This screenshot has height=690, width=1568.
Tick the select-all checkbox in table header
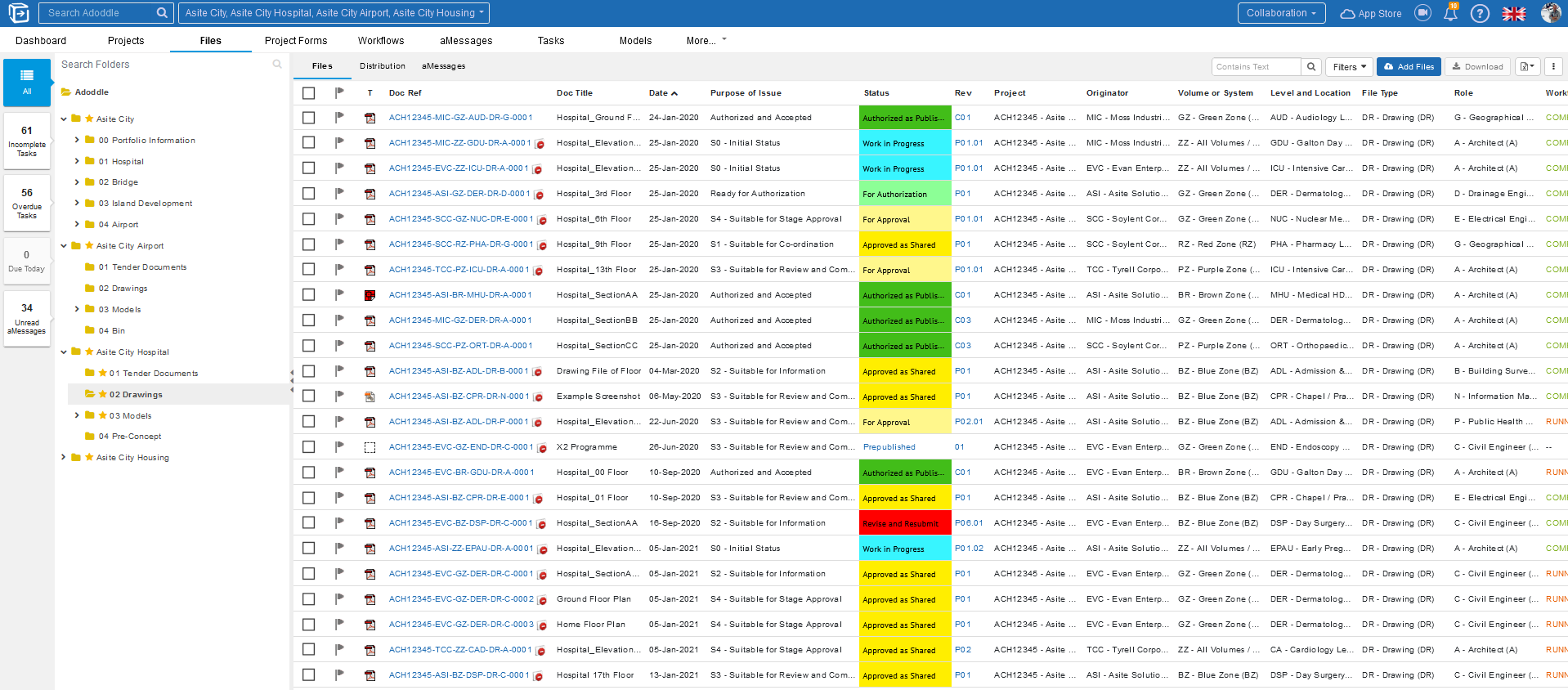pyautogui.click(x=309, y=93)
